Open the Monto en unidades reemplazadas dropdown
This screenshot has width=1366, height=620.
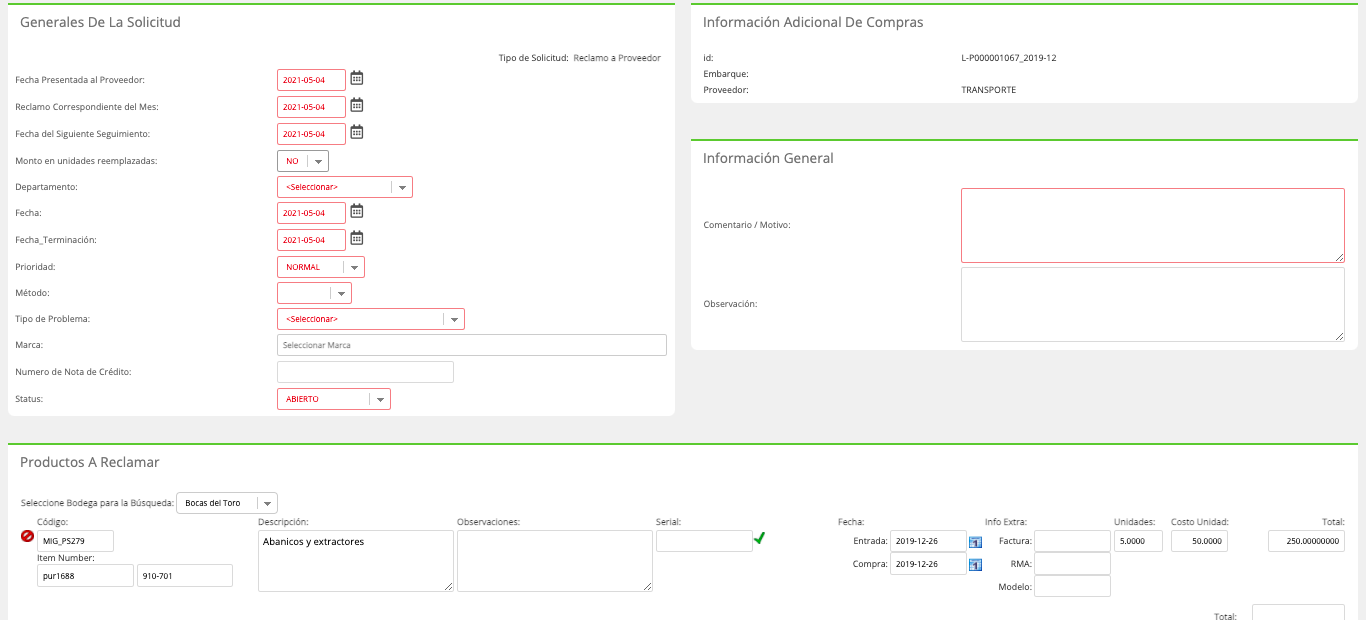click(x=303, y=161)
